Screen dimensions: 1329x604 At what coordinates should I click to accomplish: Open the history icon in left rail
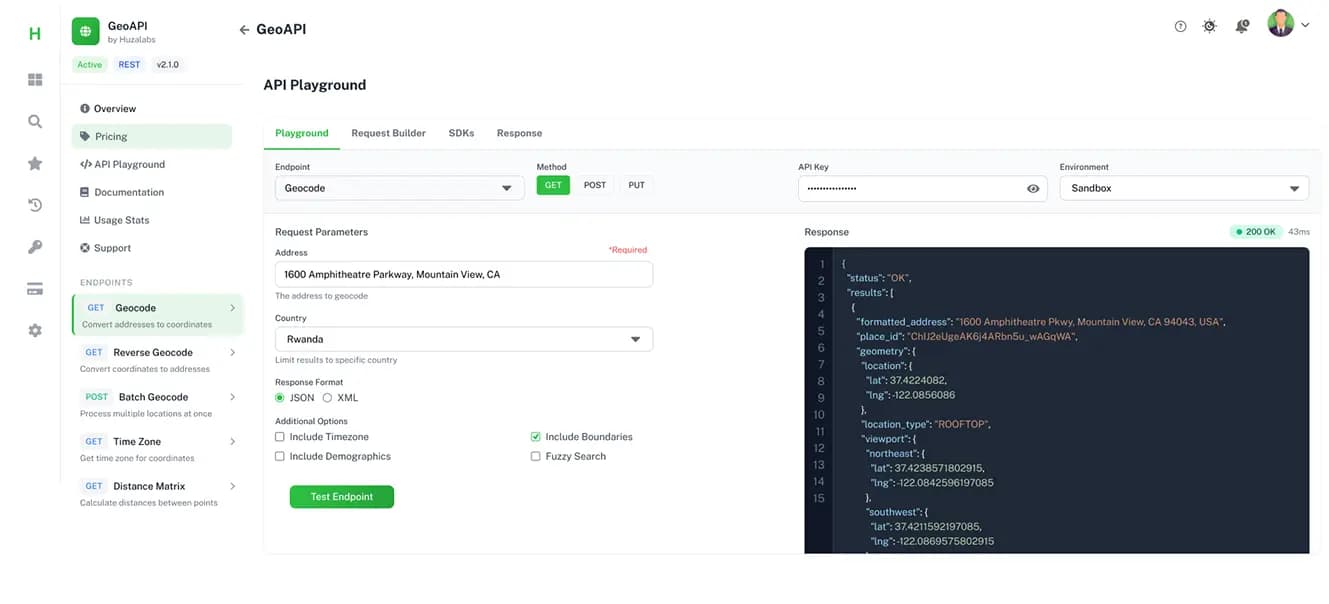(x=35, y=205)
